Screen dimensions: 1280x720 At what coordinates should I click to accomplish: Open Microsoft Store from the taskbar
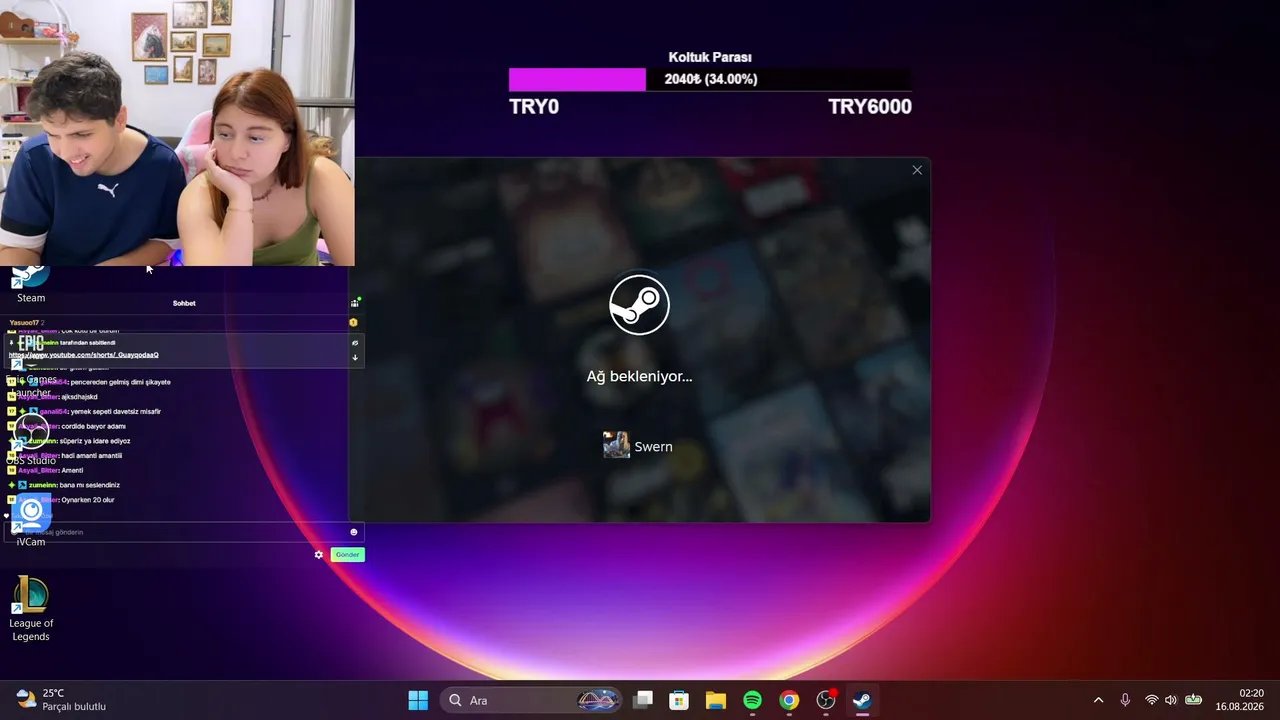tap(679, 700)
